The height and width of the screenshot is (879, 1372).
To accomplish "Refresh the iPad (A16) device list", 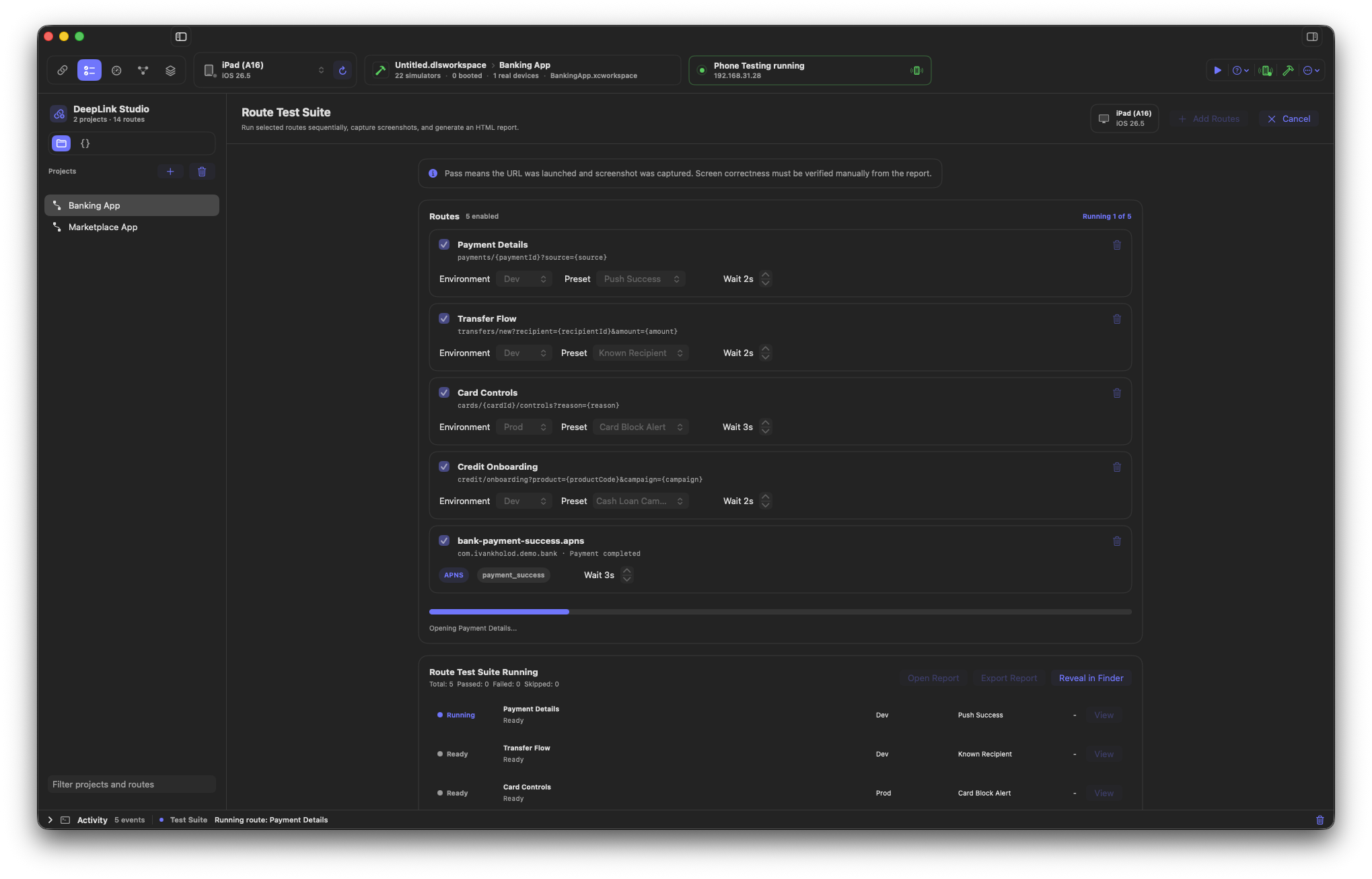I will (x=342, y=70).
